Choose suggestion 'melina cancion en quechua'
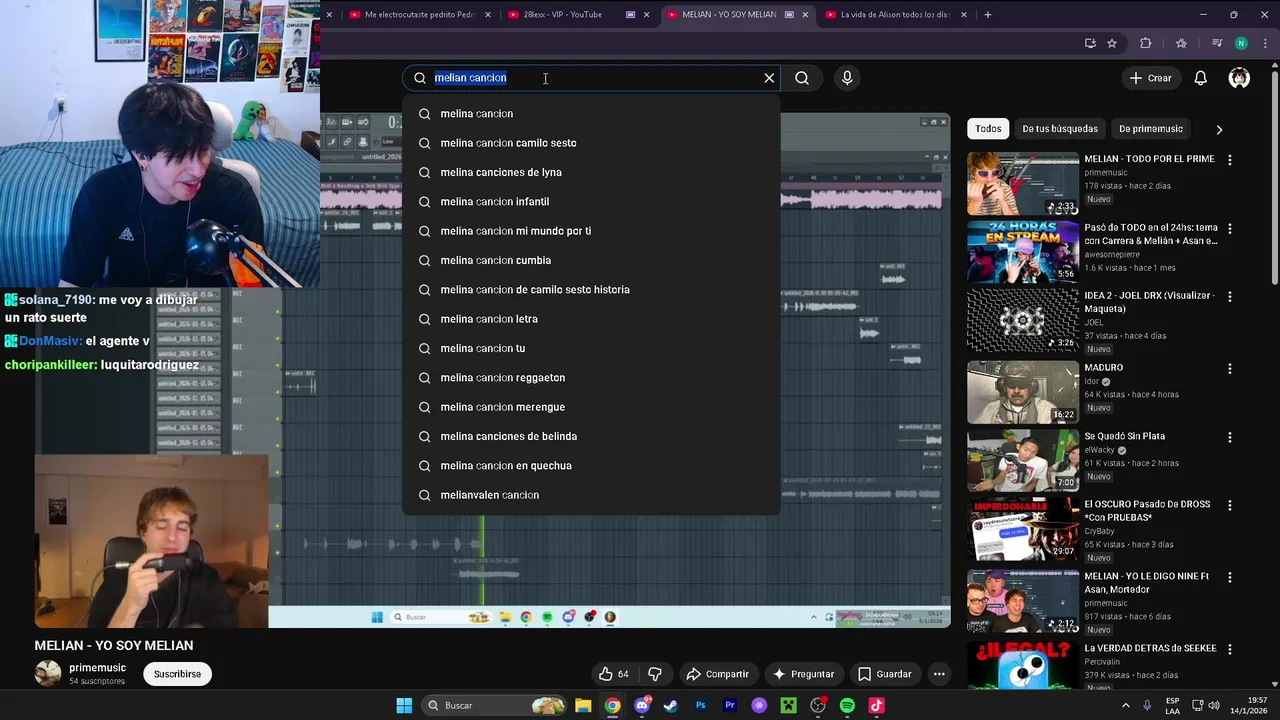Viewport: 1280px width, 720px height. [591, 466]
